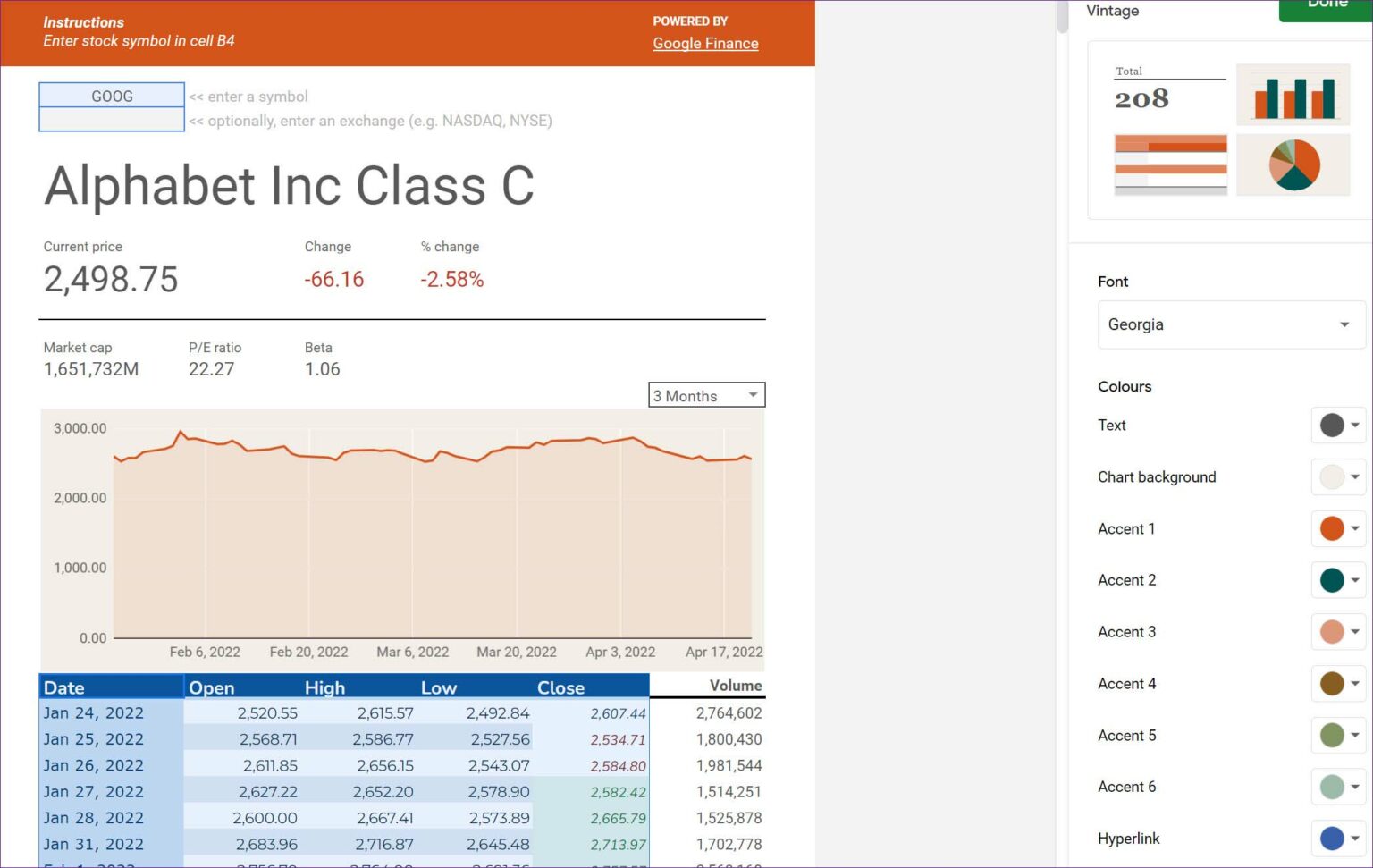1373x868 pixels.
Task: Select the Accent 3 pink swatch
Action: click(1333, 632)
